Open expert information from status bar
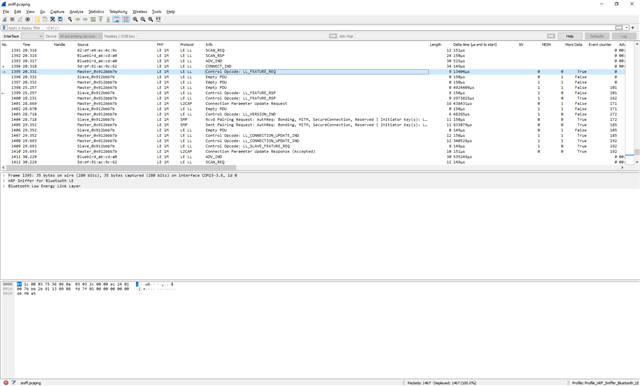Viewport: 640px width, 386px height. [x=6, y=383]
